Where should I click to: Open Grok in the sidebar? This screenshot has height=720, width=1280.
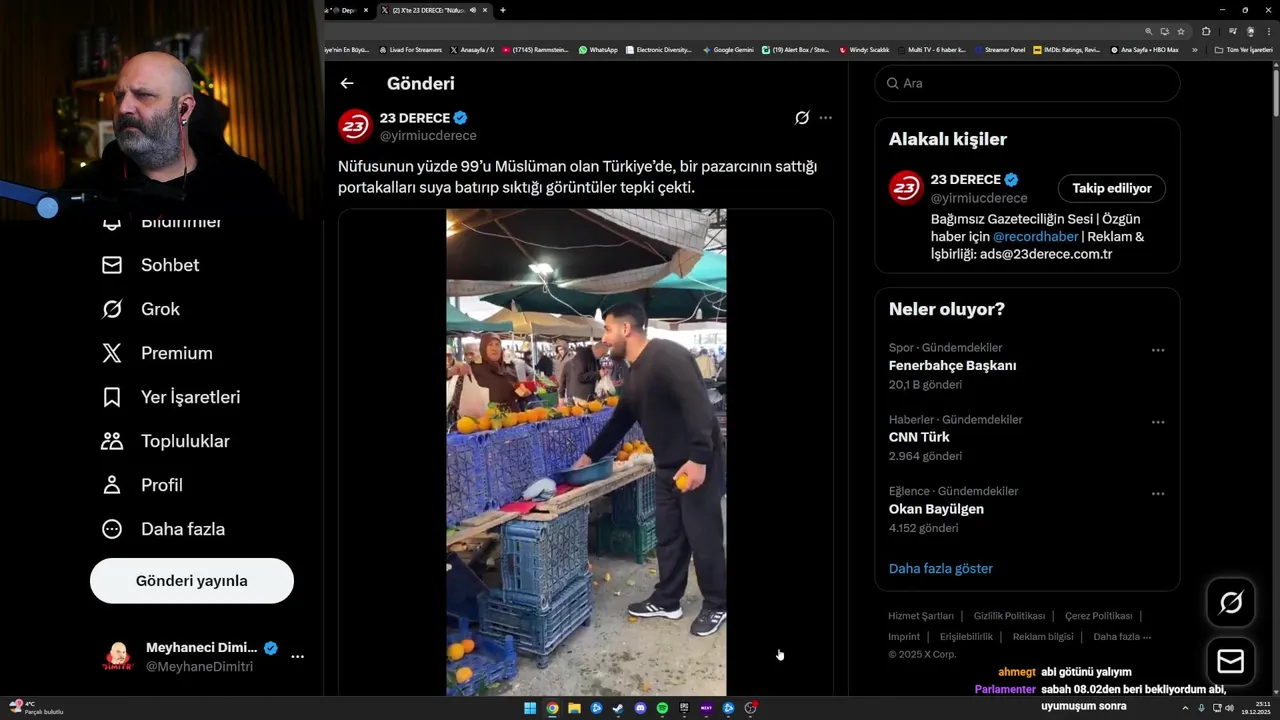click(141, 309)
